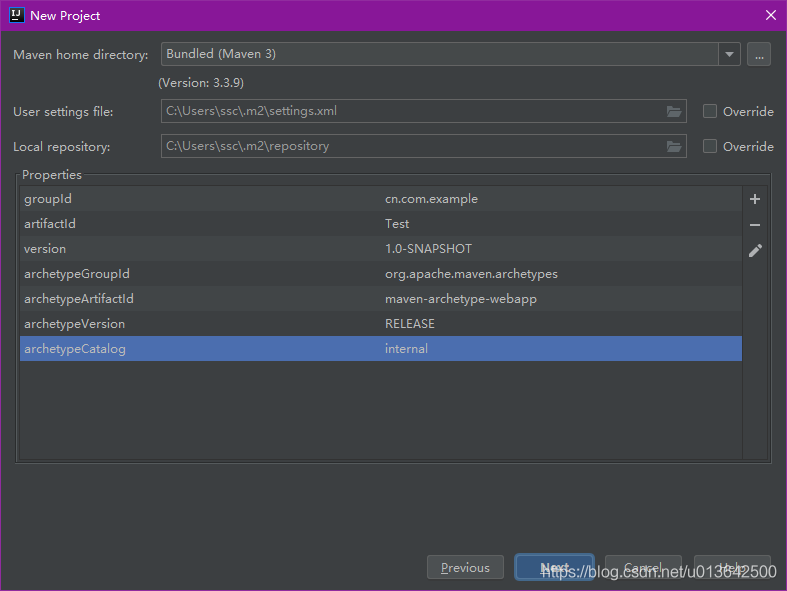Close the New Project dialog

(x=771, y=15)
